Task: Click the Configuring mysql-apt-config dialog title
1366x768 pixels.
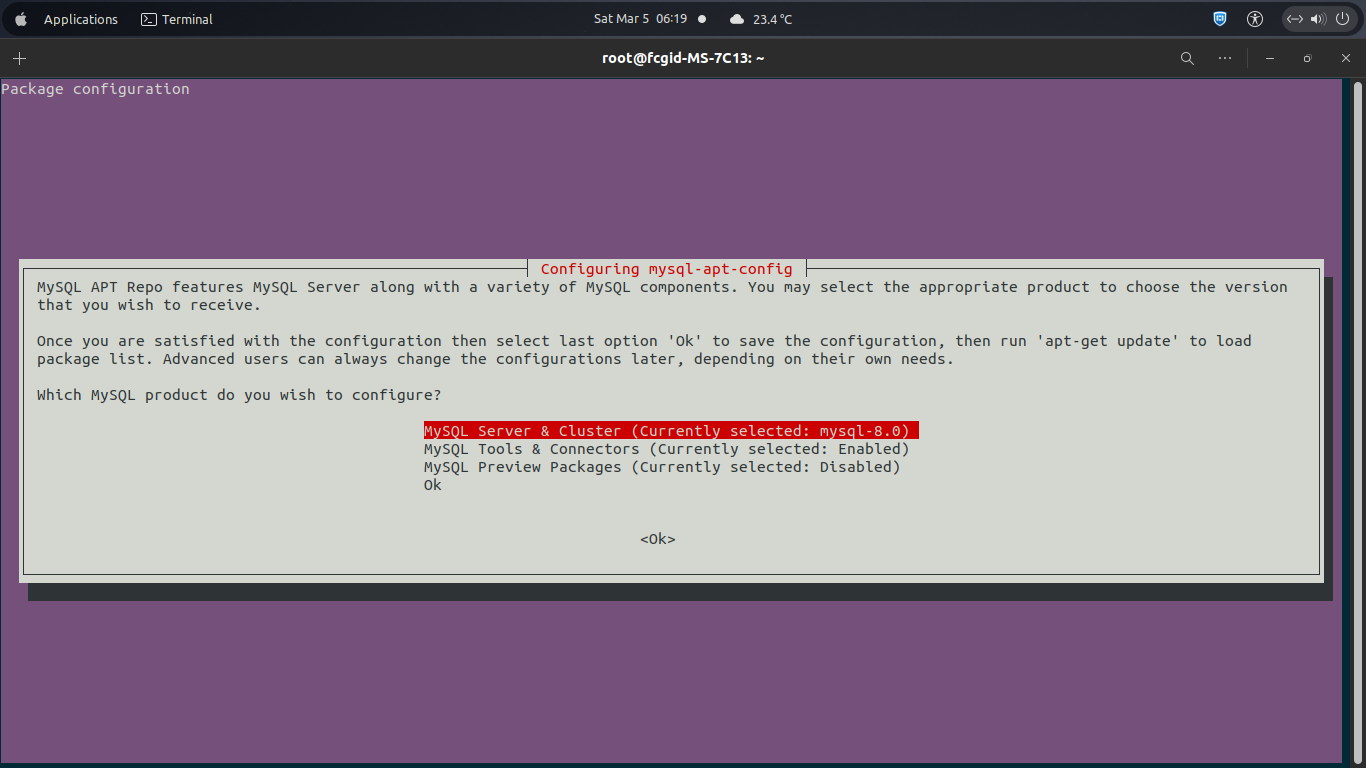Action: [x=666, y=269]
